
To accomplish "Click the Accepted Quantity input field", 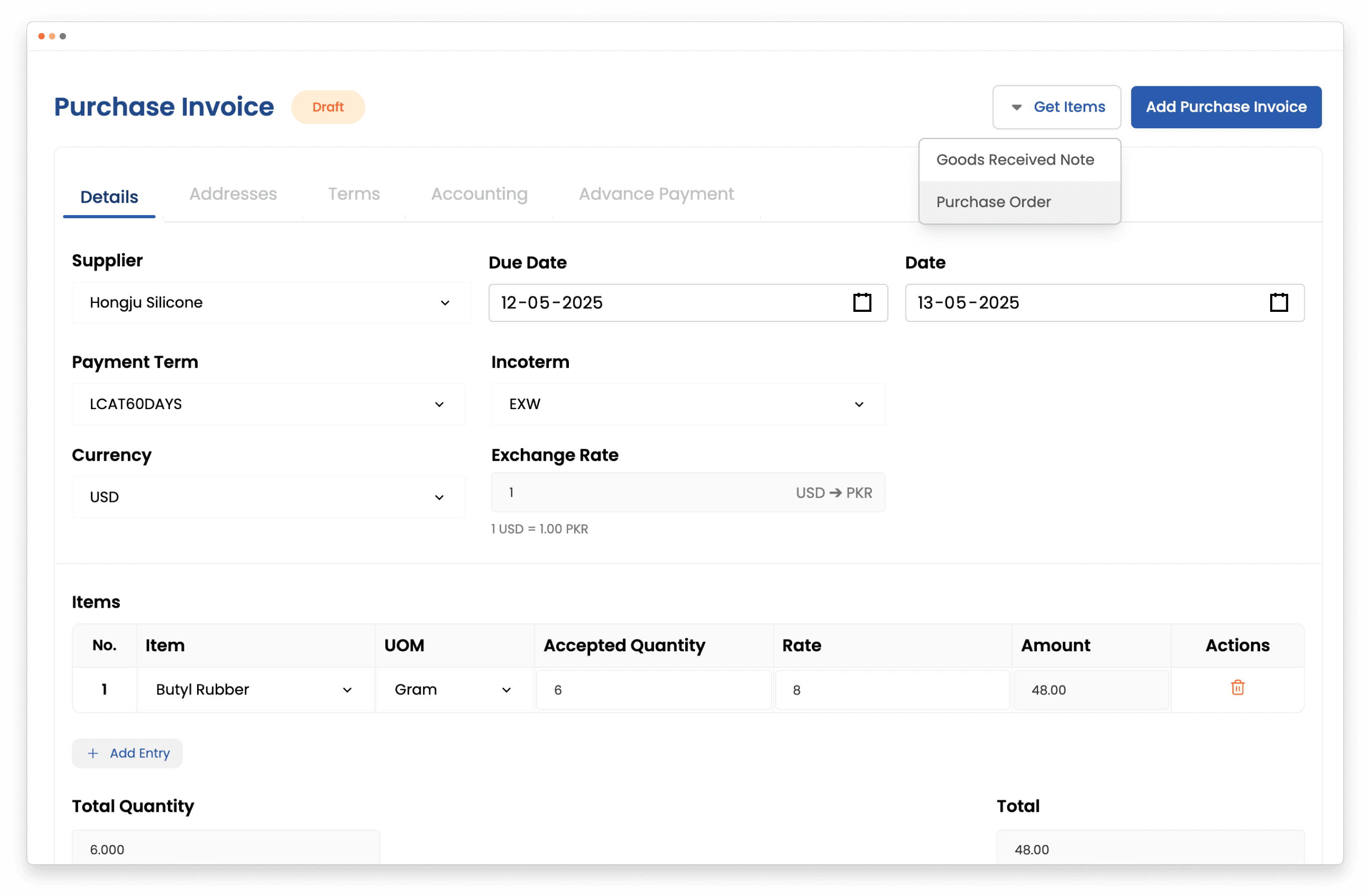I will [653, 689].
